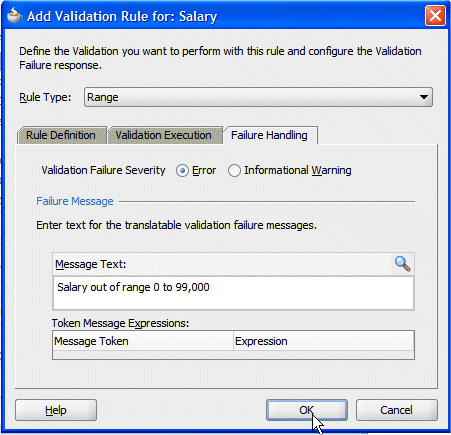Screen dimensions: 451x435
Task: Click the Rule Type label
Action: coord(45,97)
